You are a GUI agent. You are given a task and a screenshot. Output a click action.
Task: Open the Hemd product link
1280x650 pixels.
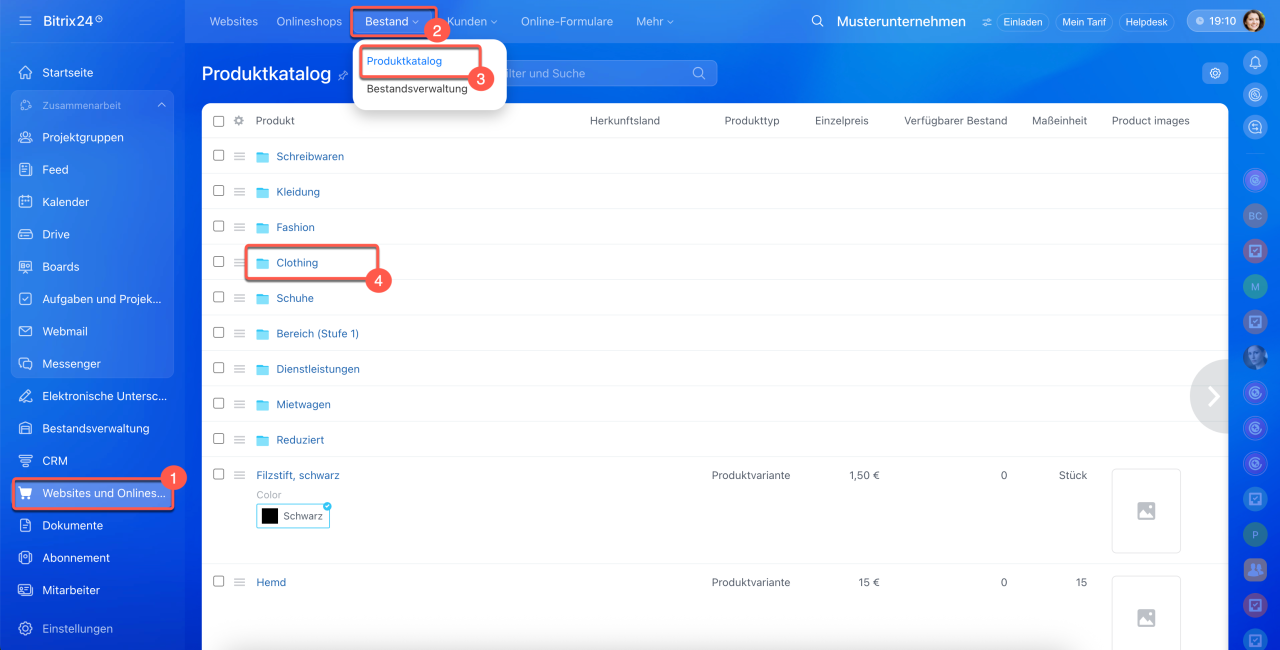tap(271, 582)
